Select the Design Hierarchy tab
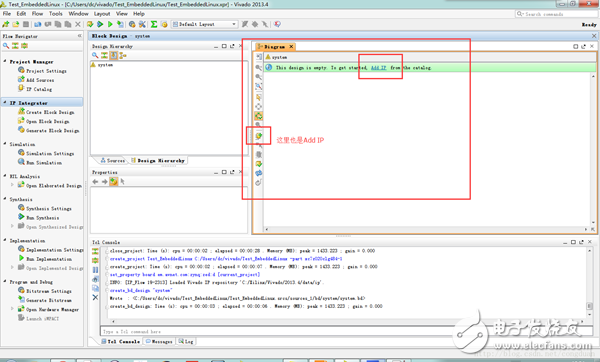The width and height of the screenshot is (600, 362). (158, 161)
